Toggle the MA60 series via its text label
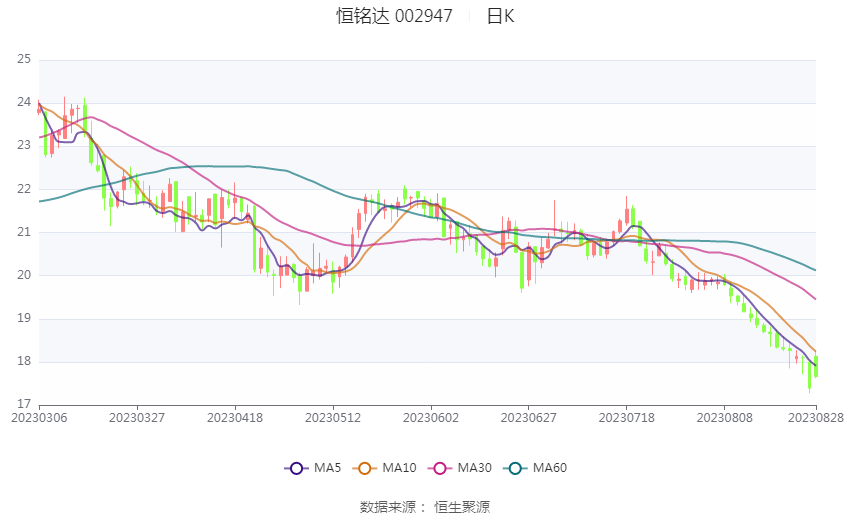 click(x=550, y=468)
